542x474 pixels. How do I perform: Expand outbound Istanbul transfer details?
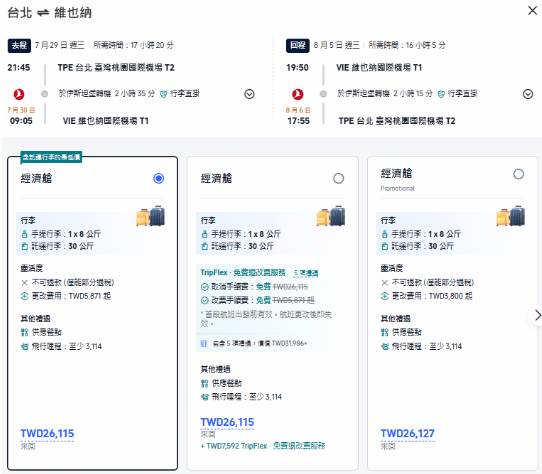pyautogui.click(x=249, y=94)
